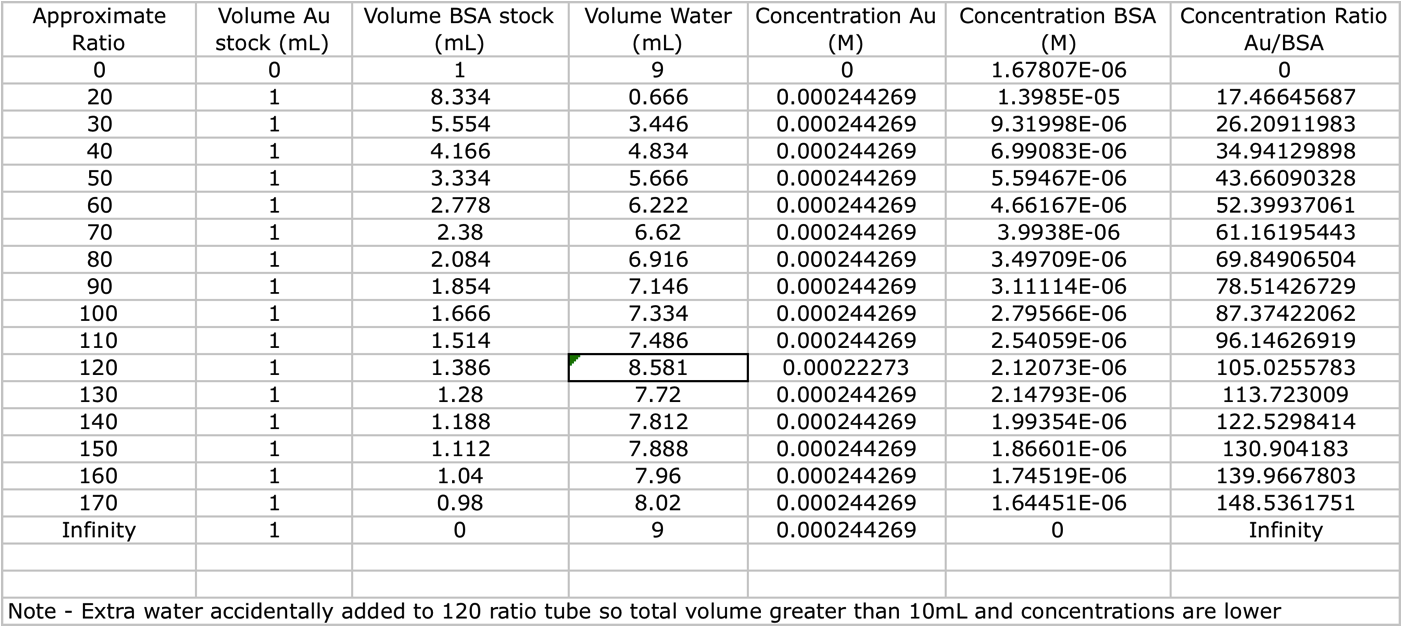The width and height of the screenshot is (1402, 627).
Task: Click the Volume BSA stock column header
Action: coord(459,29)
